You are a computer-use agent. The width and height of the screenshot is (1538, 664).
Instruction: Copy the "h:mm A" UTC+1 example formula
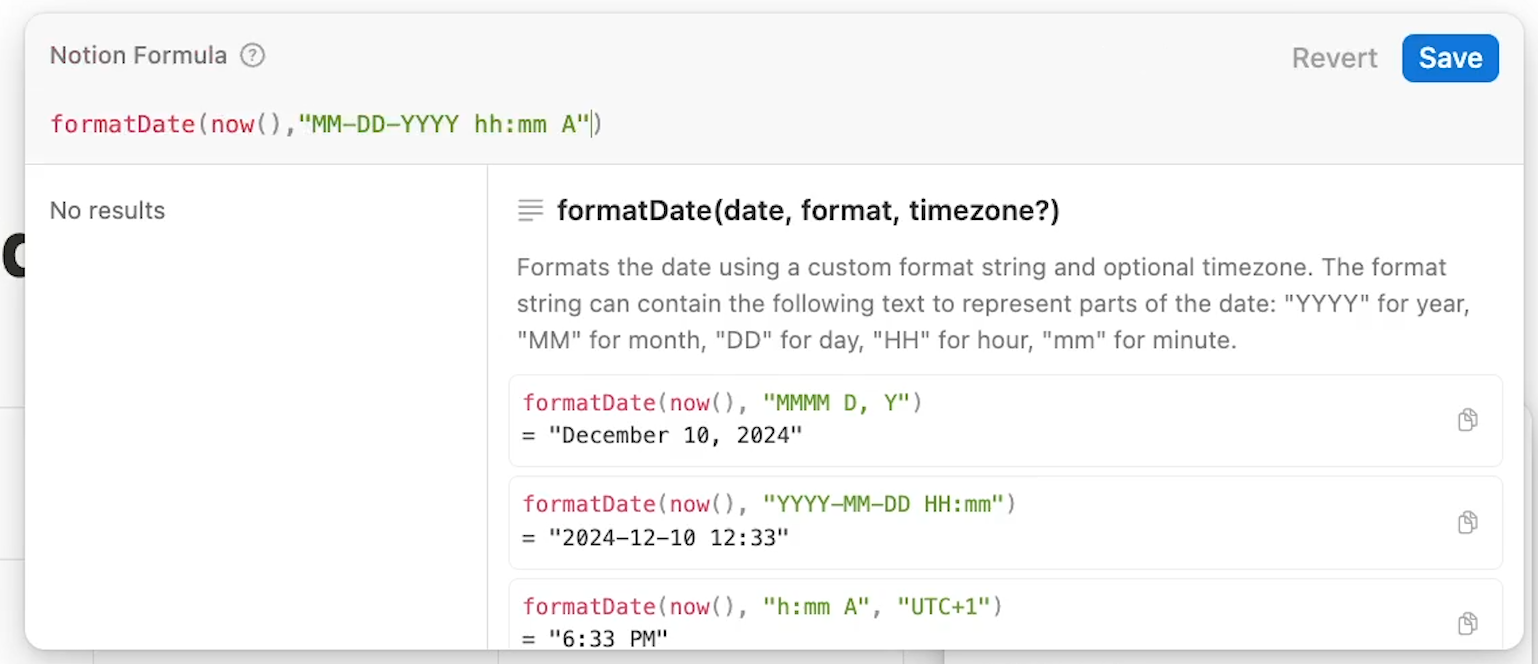pyautogui.click(x=1467, y=623)
